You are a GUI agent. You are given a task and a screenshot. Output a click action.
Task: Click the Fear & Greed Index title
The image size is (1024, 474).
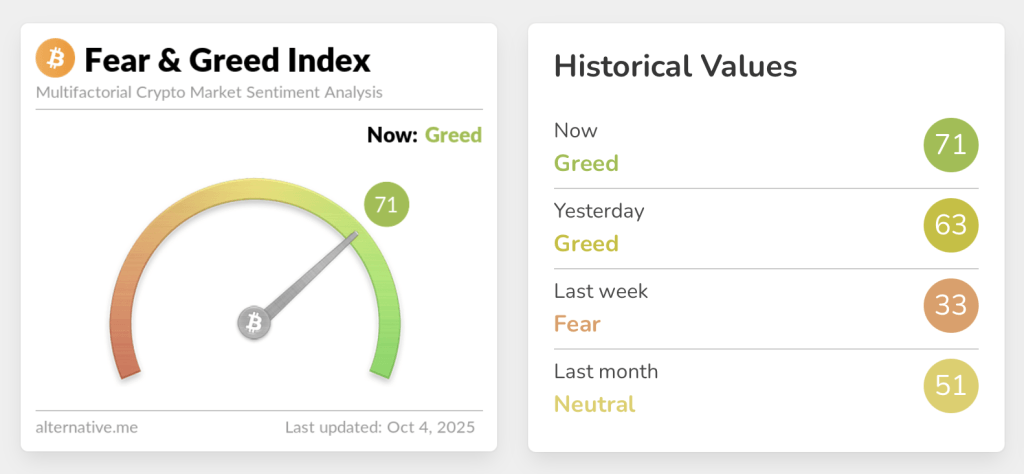tap(227, 60)
